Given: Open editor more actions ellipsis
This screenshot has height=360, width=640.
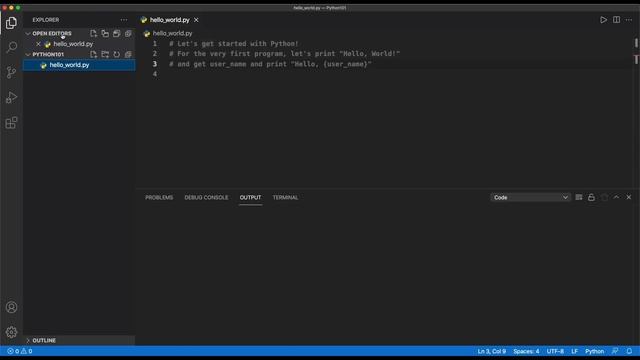Looking at the screenshot, I should tap(629, 20).
